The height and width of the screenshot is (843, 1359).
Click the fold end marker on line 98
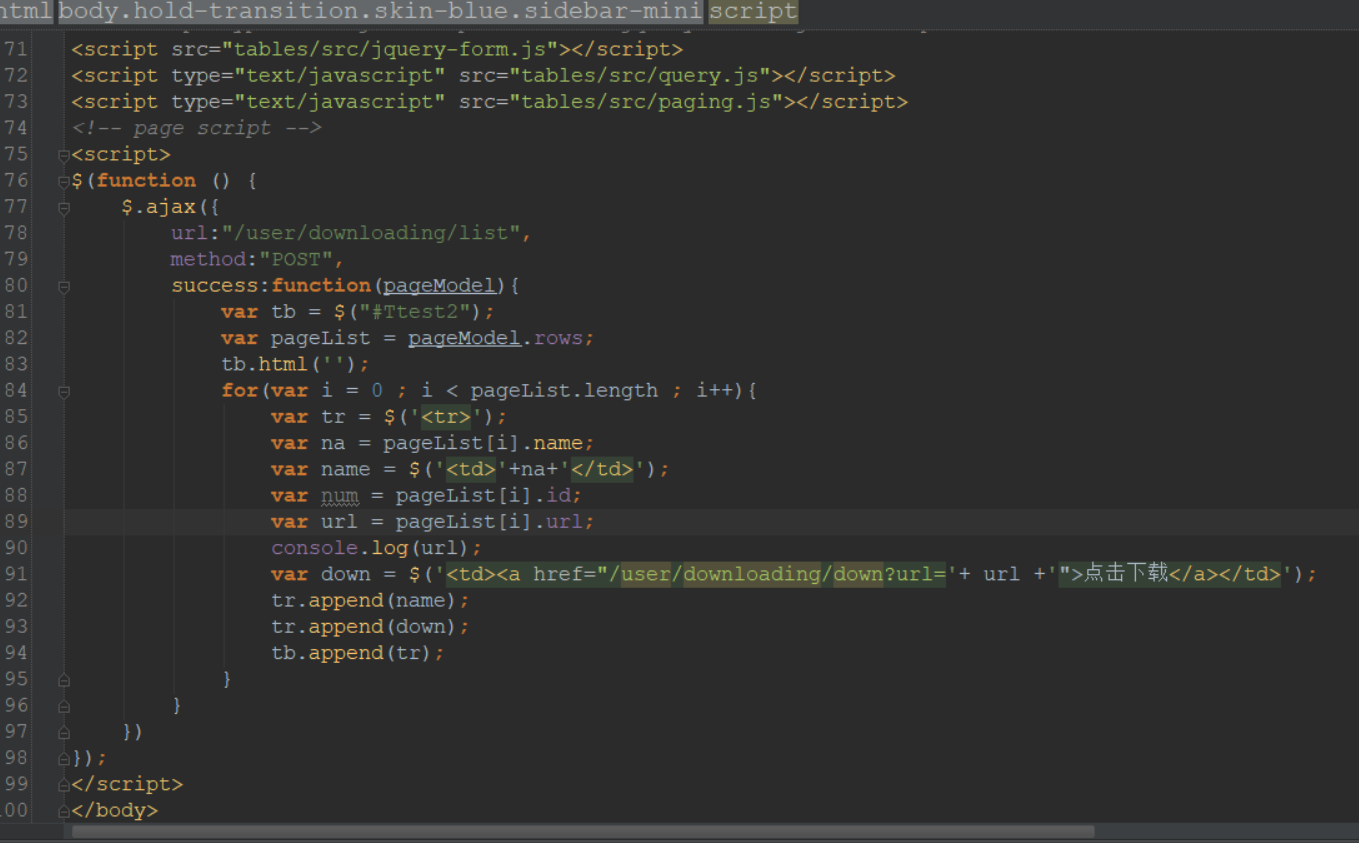(64, 758)
